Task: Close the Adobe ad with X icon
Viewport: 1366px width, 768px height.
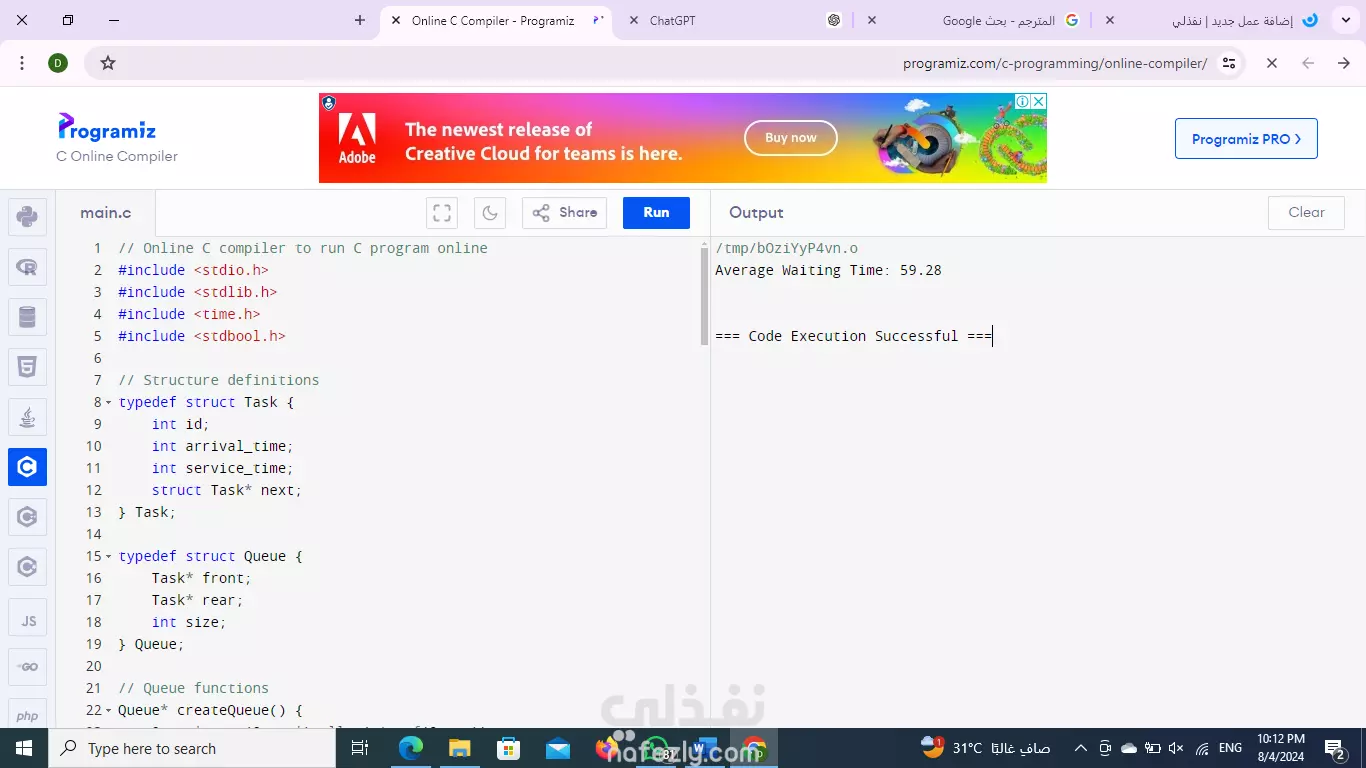Action: 1039,101
